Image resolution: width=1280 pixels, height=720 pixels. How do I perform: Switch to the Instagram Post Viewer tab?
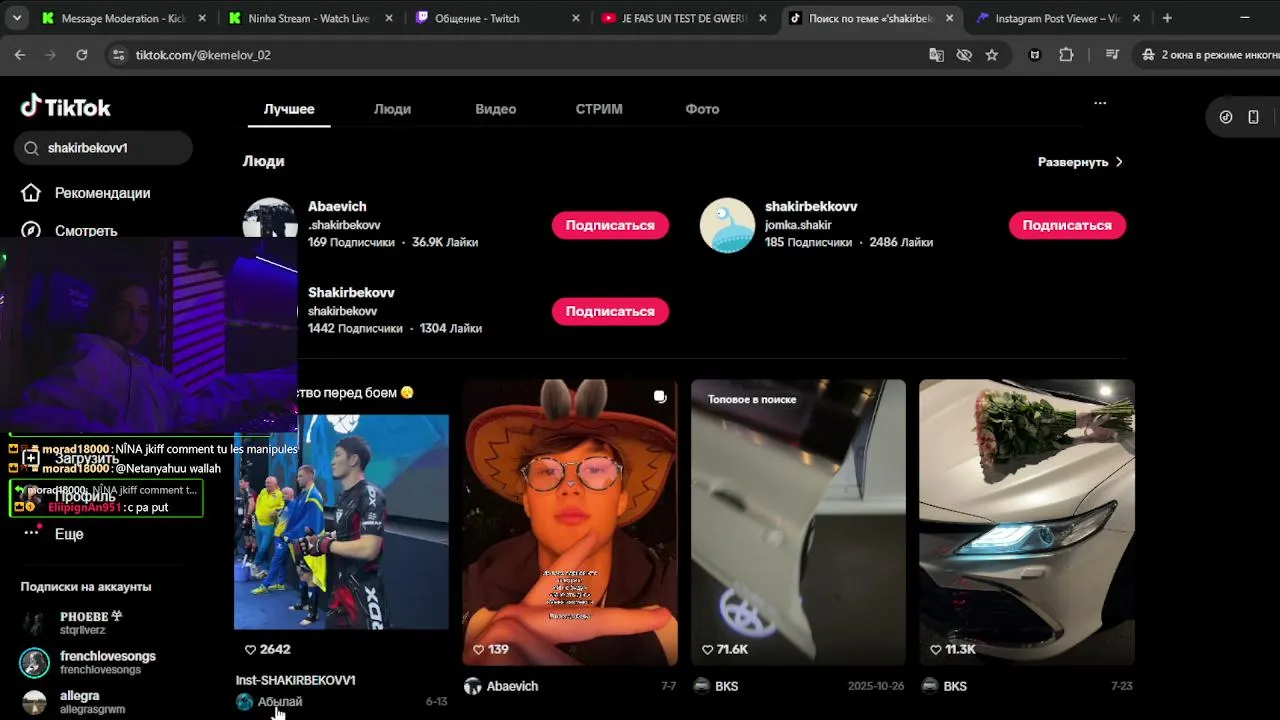tap(1057, 18)
